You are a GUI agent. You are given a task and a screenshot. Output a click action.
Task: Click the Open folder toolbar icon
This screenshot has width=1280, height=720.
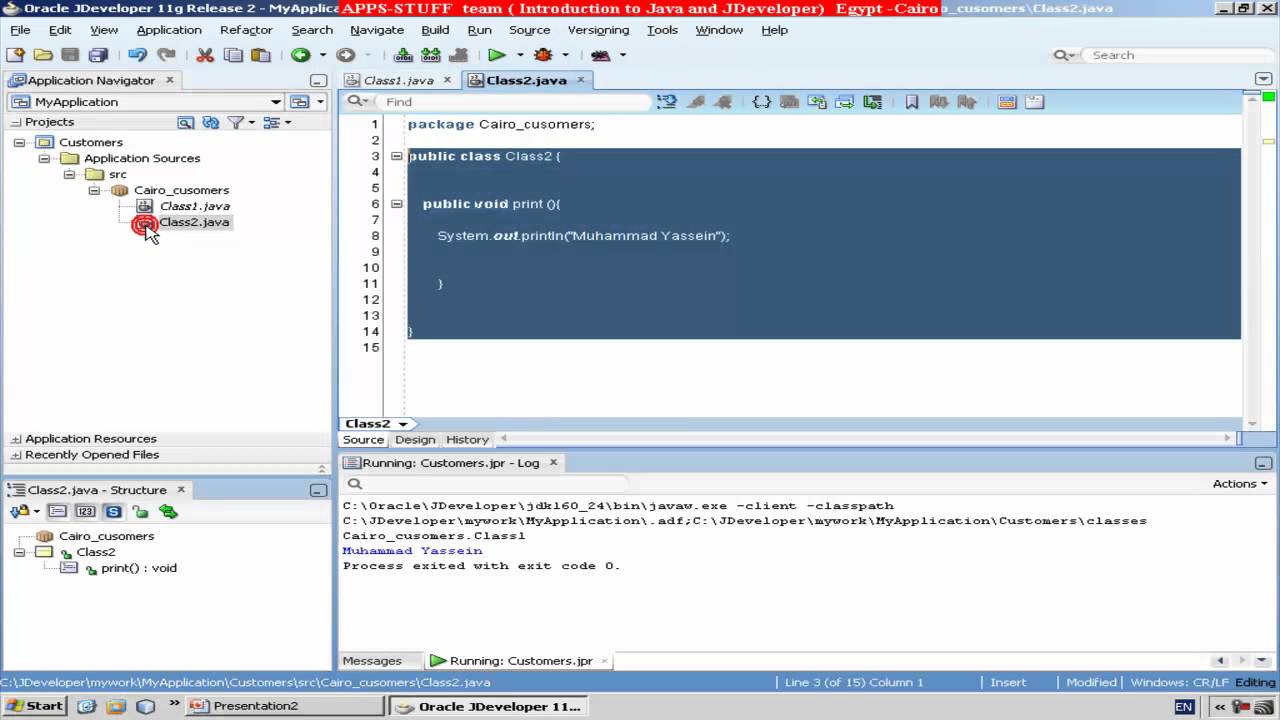click(43, 55)
